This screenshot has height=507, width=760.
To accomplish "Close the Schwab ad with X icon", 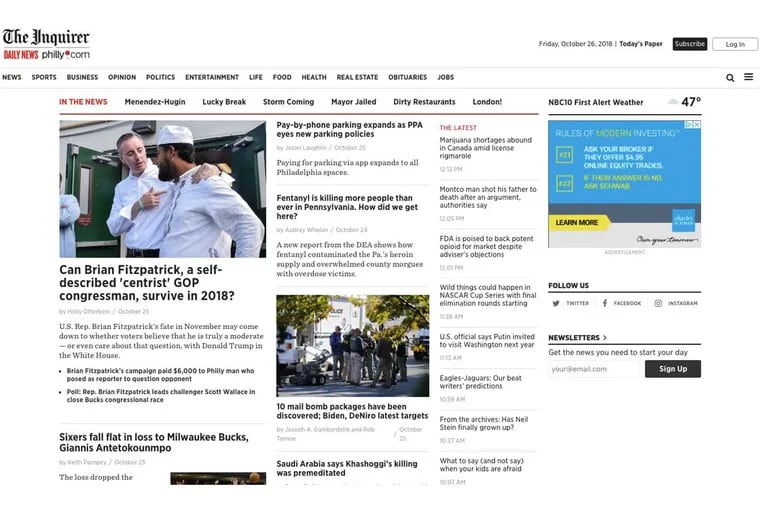I will point(696,125).
